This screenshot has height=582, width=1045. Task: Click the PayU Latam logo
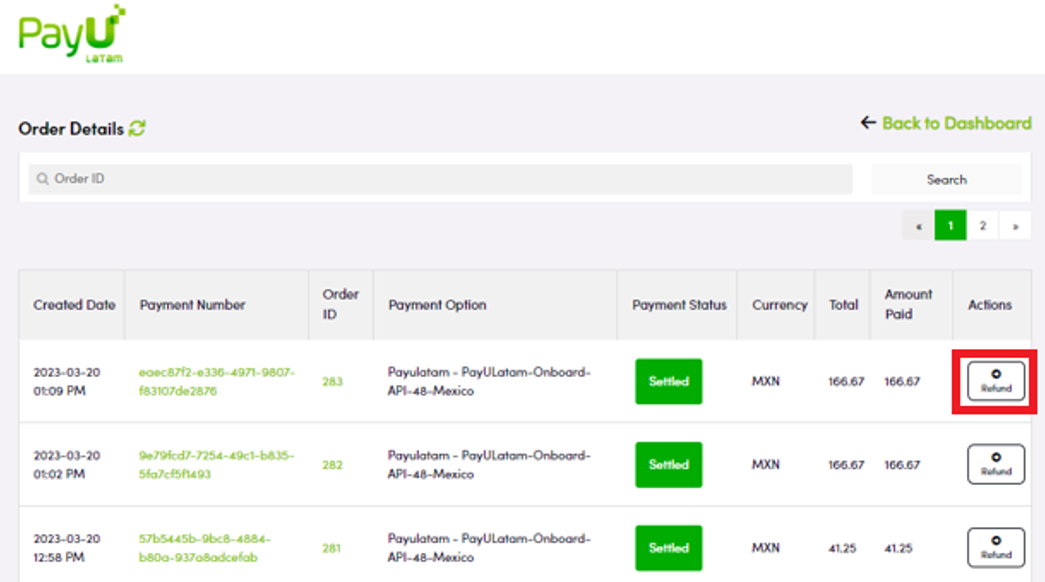coord(71,33)
